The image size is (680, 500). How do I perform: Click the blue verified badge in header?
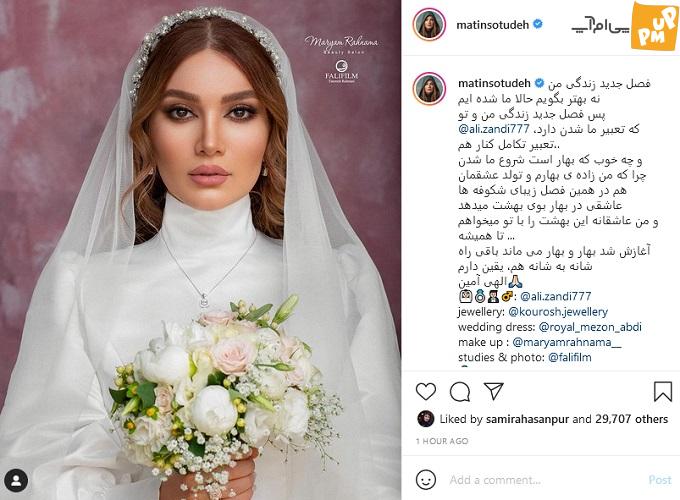(538, 24)
